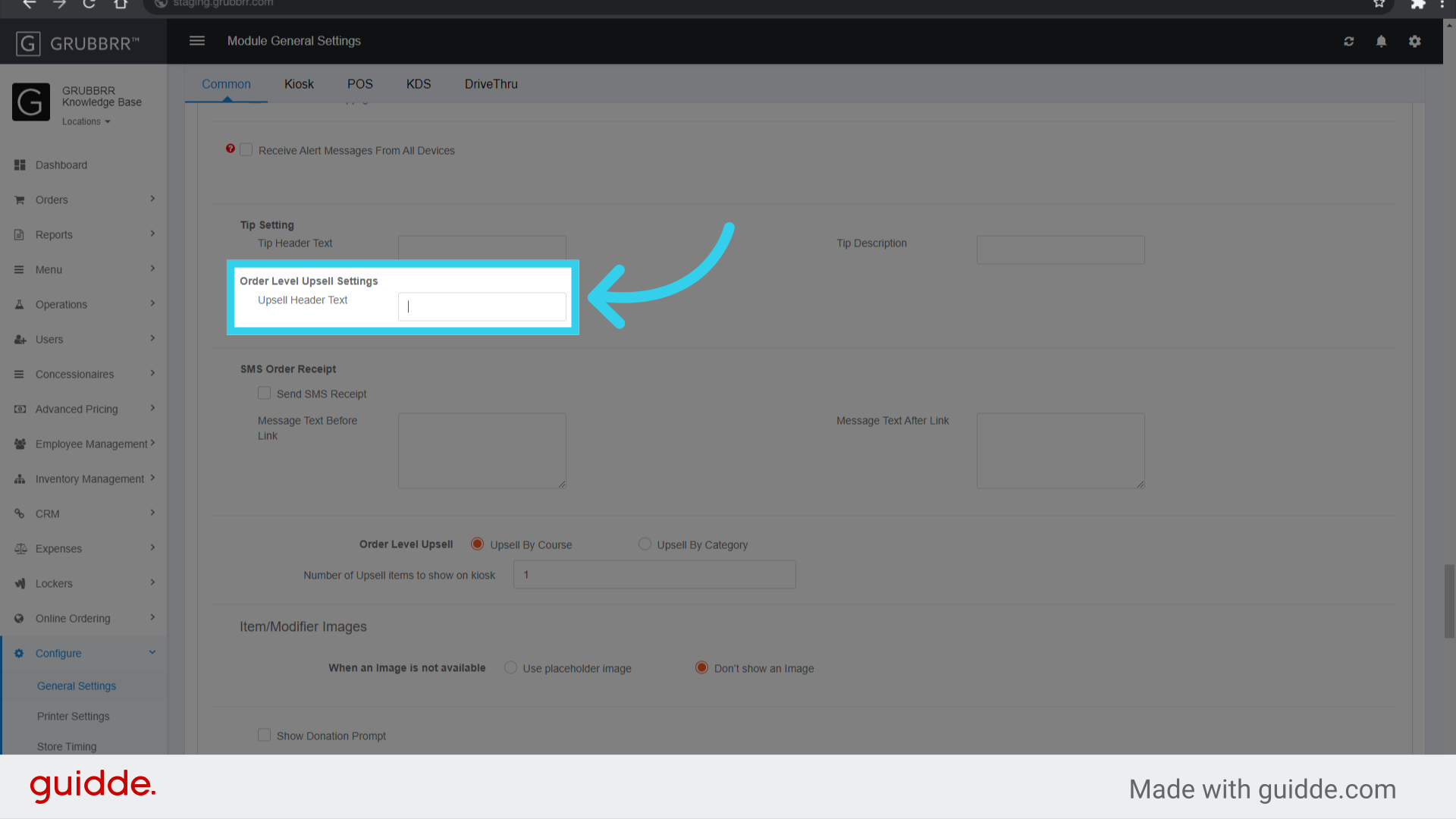Image resolution: width=1456 pixels, height=819 pixels.
Task: Click the Operations flask icon
Action: coord(20,305)
